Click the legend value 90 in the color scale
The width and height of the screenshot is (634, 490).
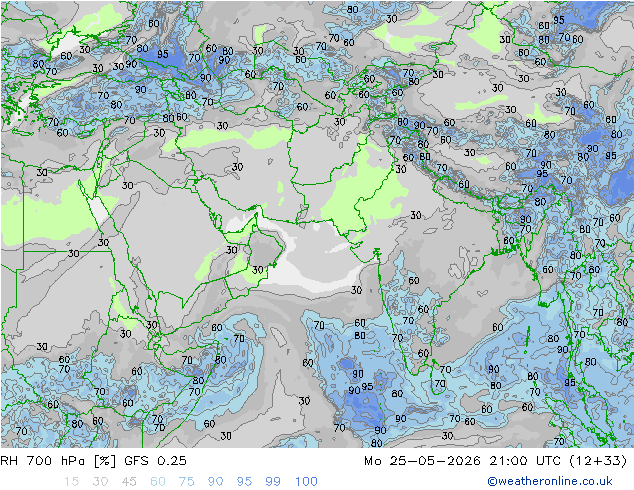tap(216, 482)
